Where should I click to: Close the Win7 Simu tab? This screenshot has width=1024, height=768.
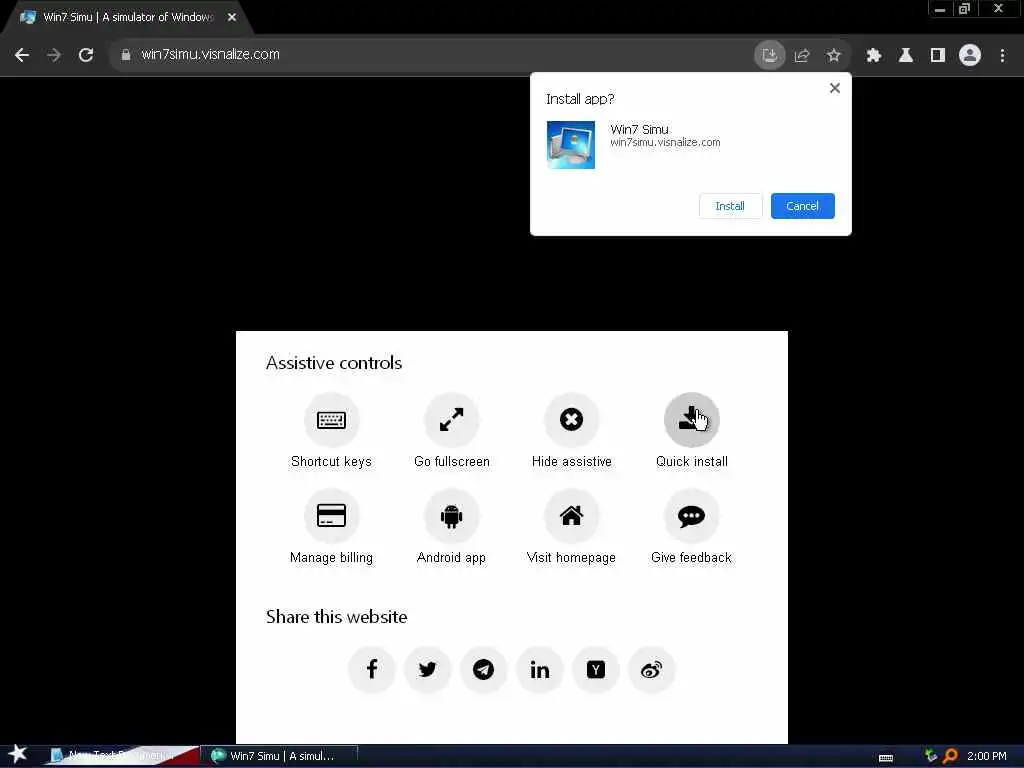[232, 18]
